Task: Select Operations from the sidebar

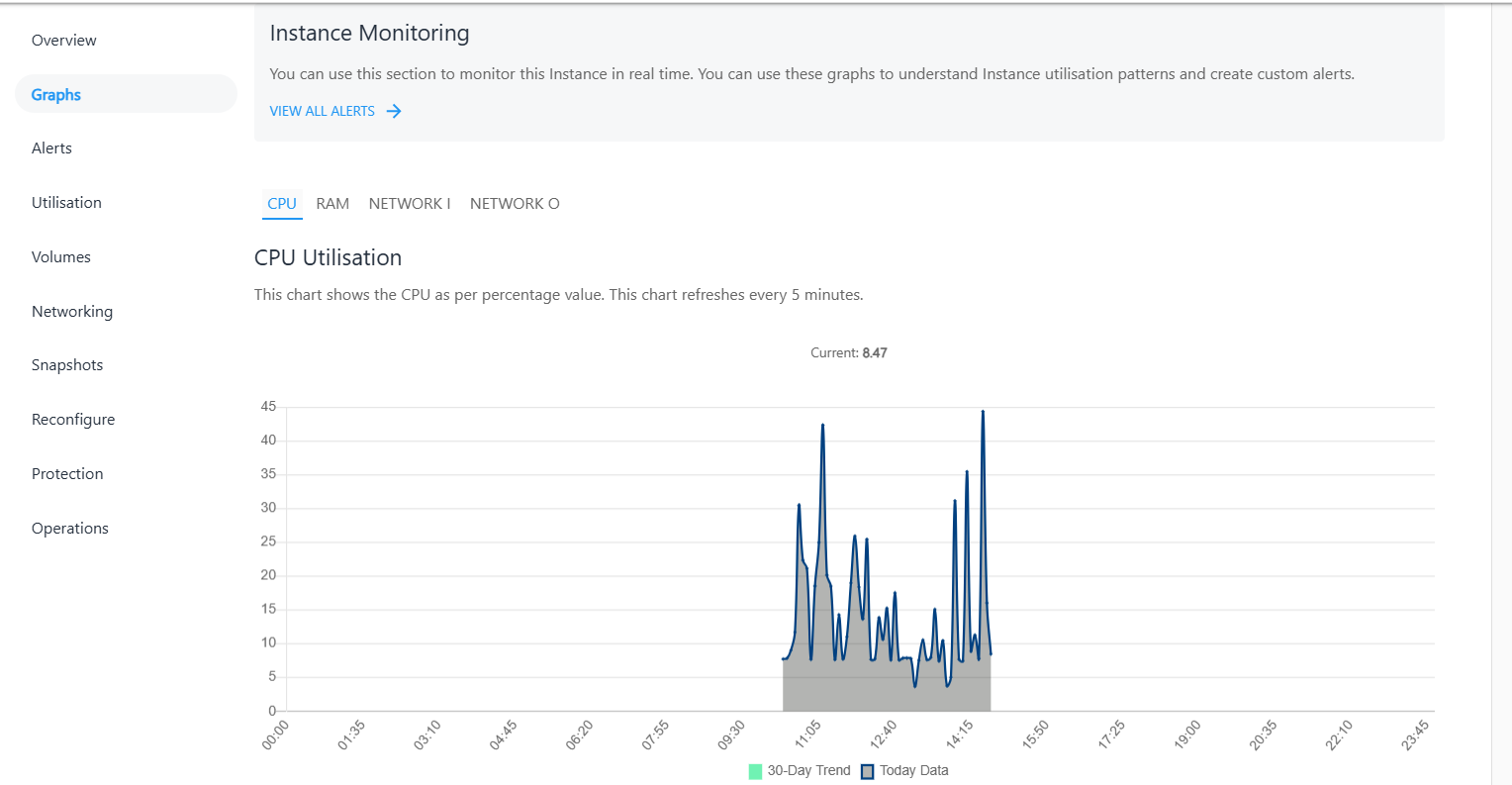Action: pos(69,528)
